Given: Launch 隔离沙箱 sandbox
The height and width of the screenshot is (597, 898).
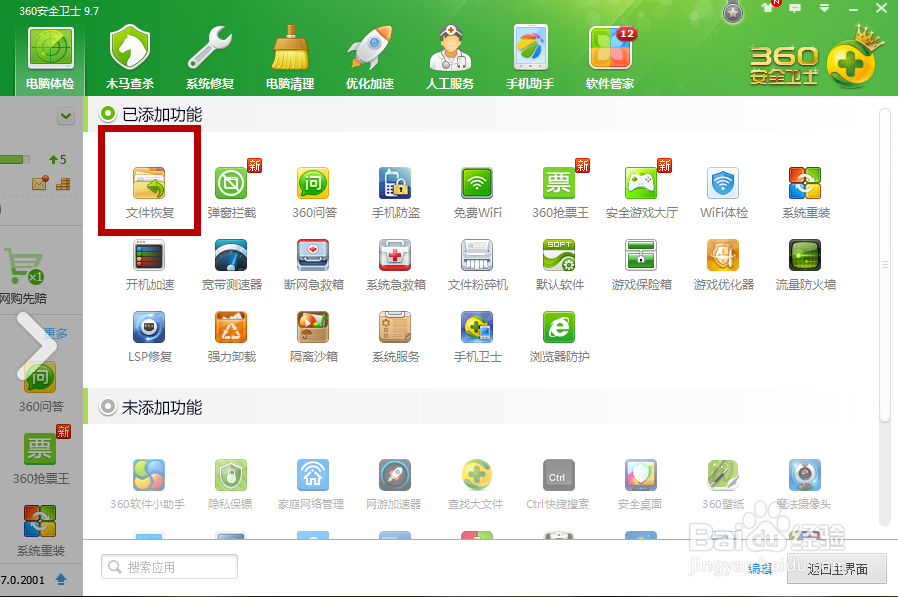Looking at the screenshot, I should 314,337.
